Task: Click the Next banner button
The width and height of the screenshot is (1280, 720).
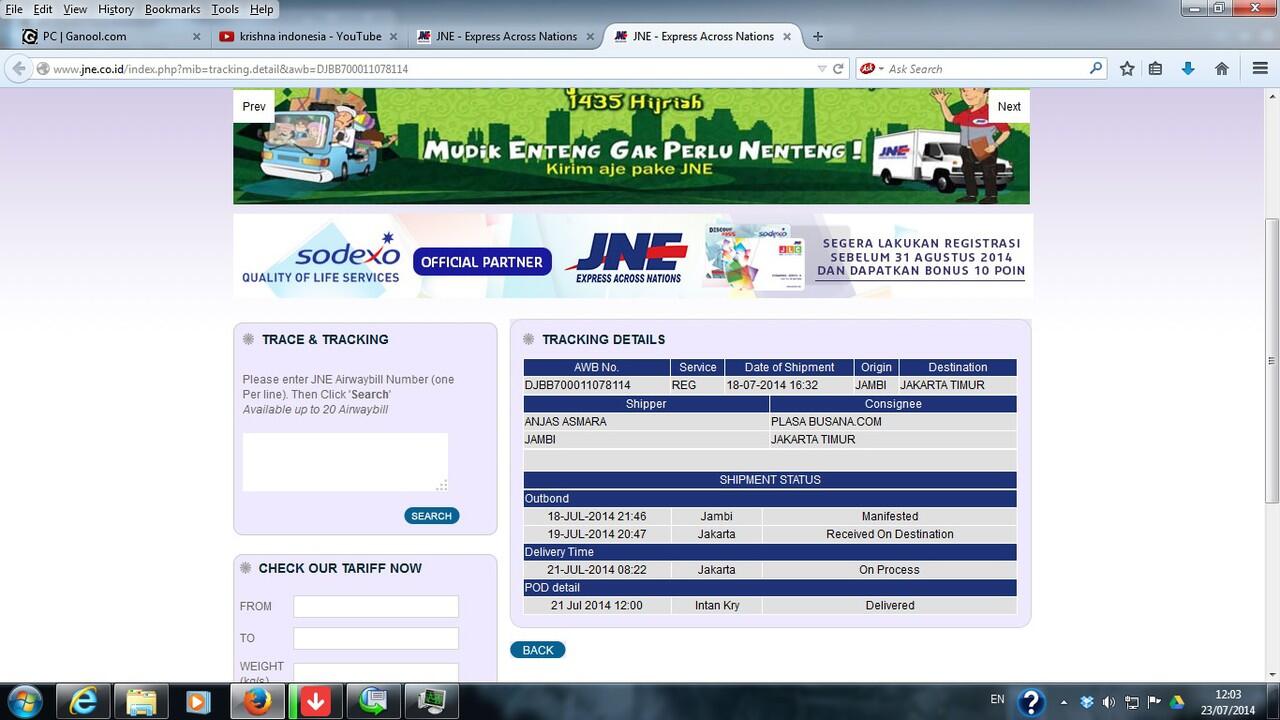Action: 1009,107
